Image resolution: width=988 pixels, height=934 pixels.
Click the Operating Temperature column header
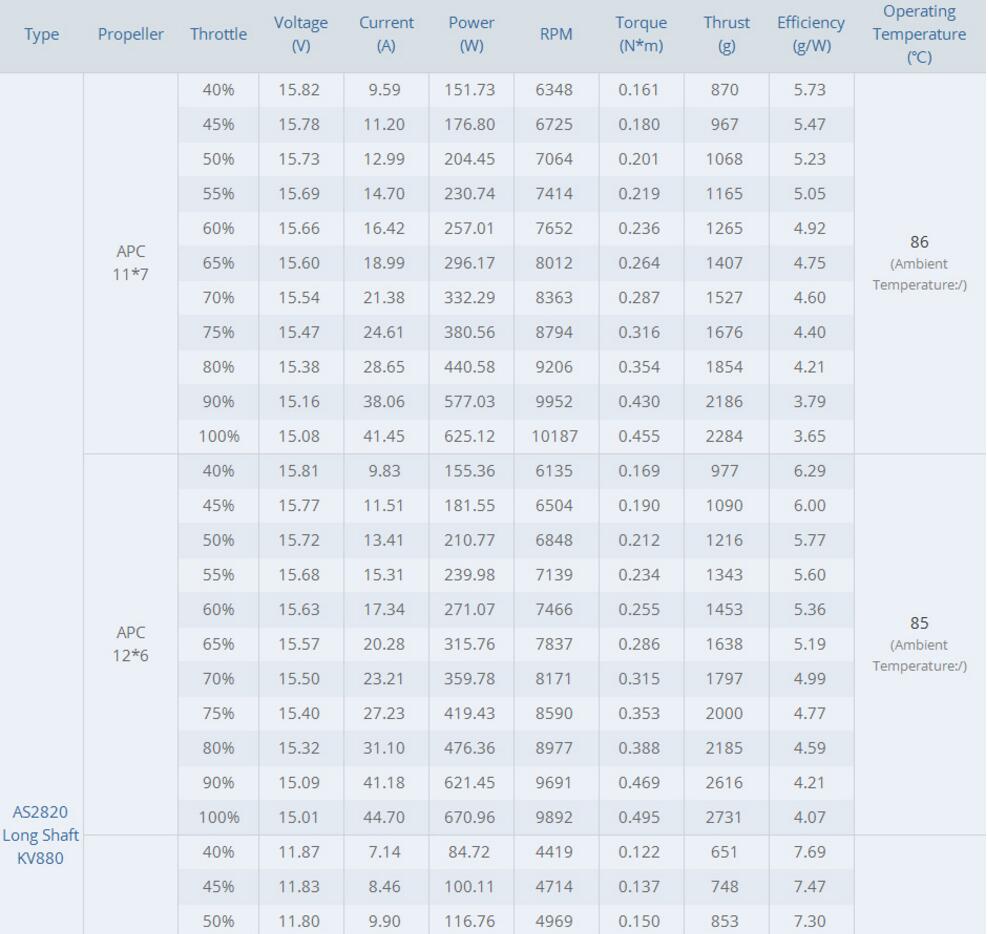point(919,35)
